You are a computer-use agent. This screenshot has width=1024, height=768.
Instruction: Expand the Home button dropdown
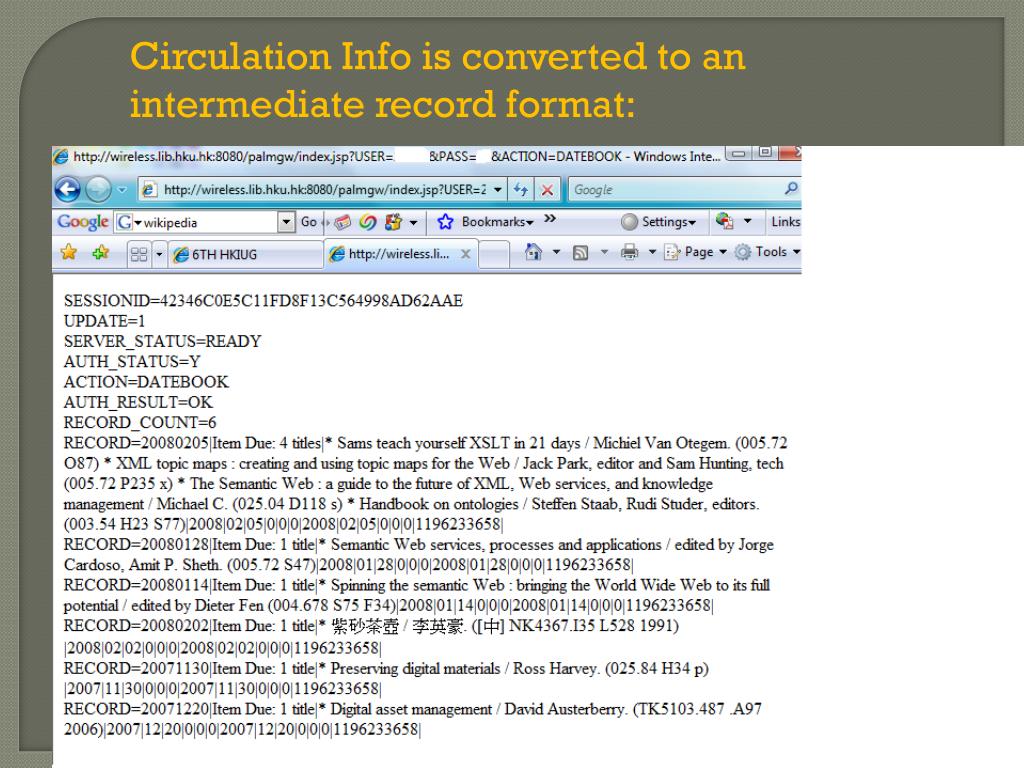pyautogui.click(x=556, y=252)
